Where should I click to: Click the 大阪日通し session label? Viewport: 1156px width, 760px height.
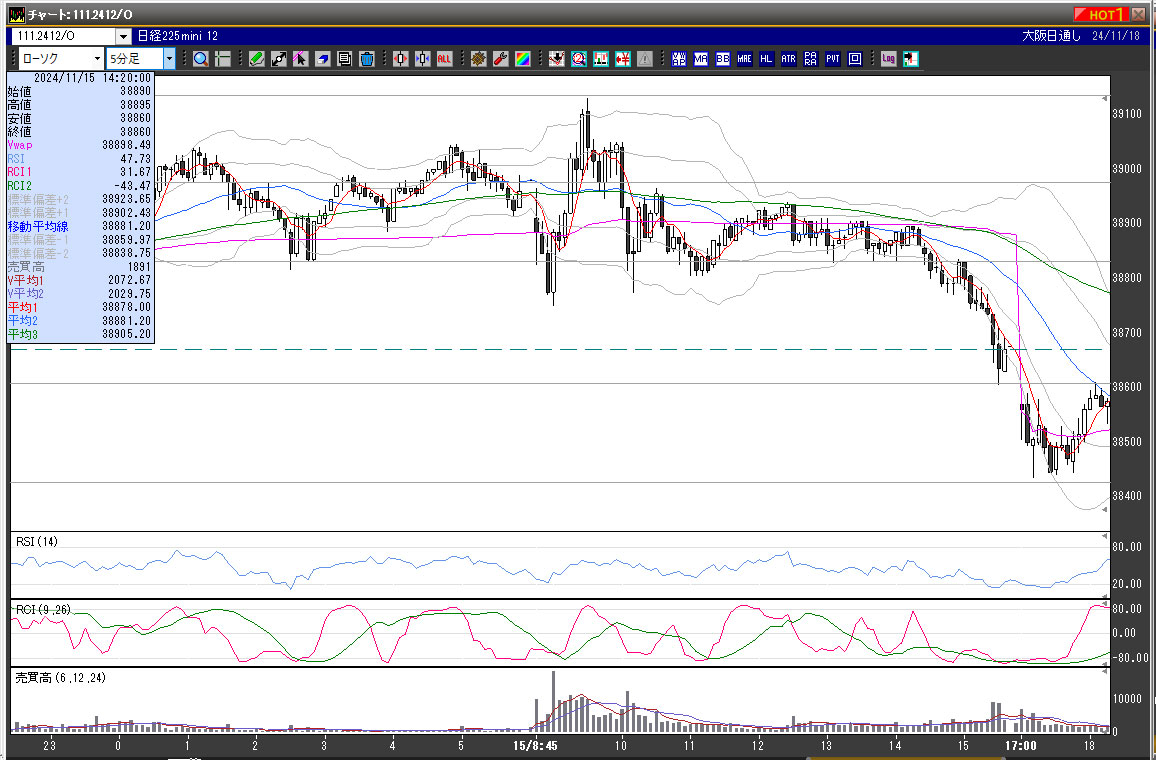(x=1052, y=36)
